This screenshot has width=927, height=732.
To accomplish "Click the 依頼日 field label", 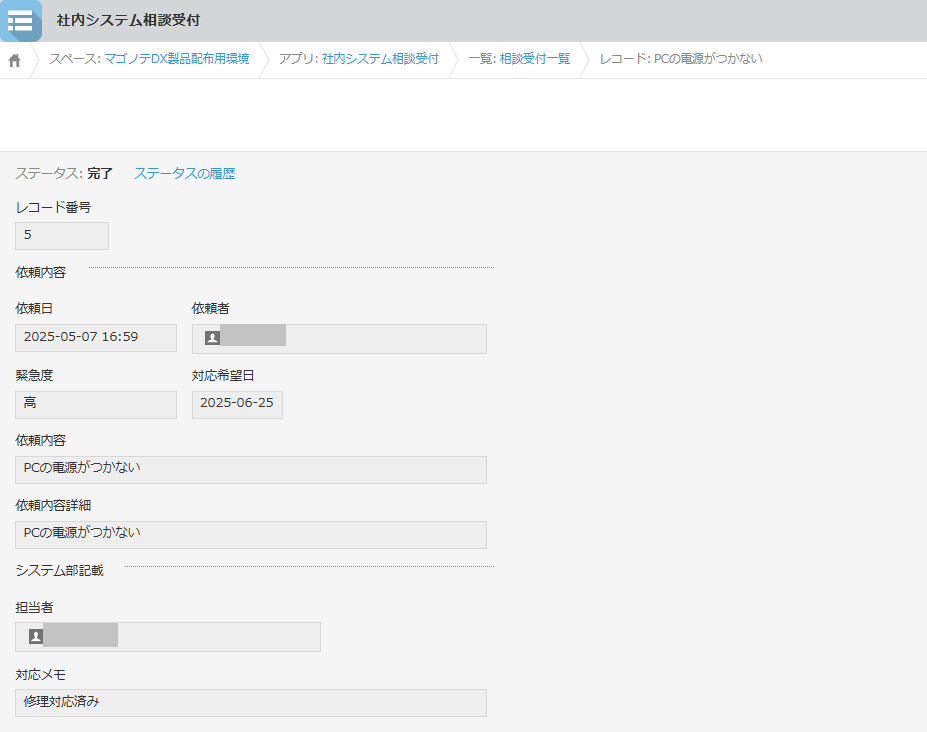I will coord(34,308).
